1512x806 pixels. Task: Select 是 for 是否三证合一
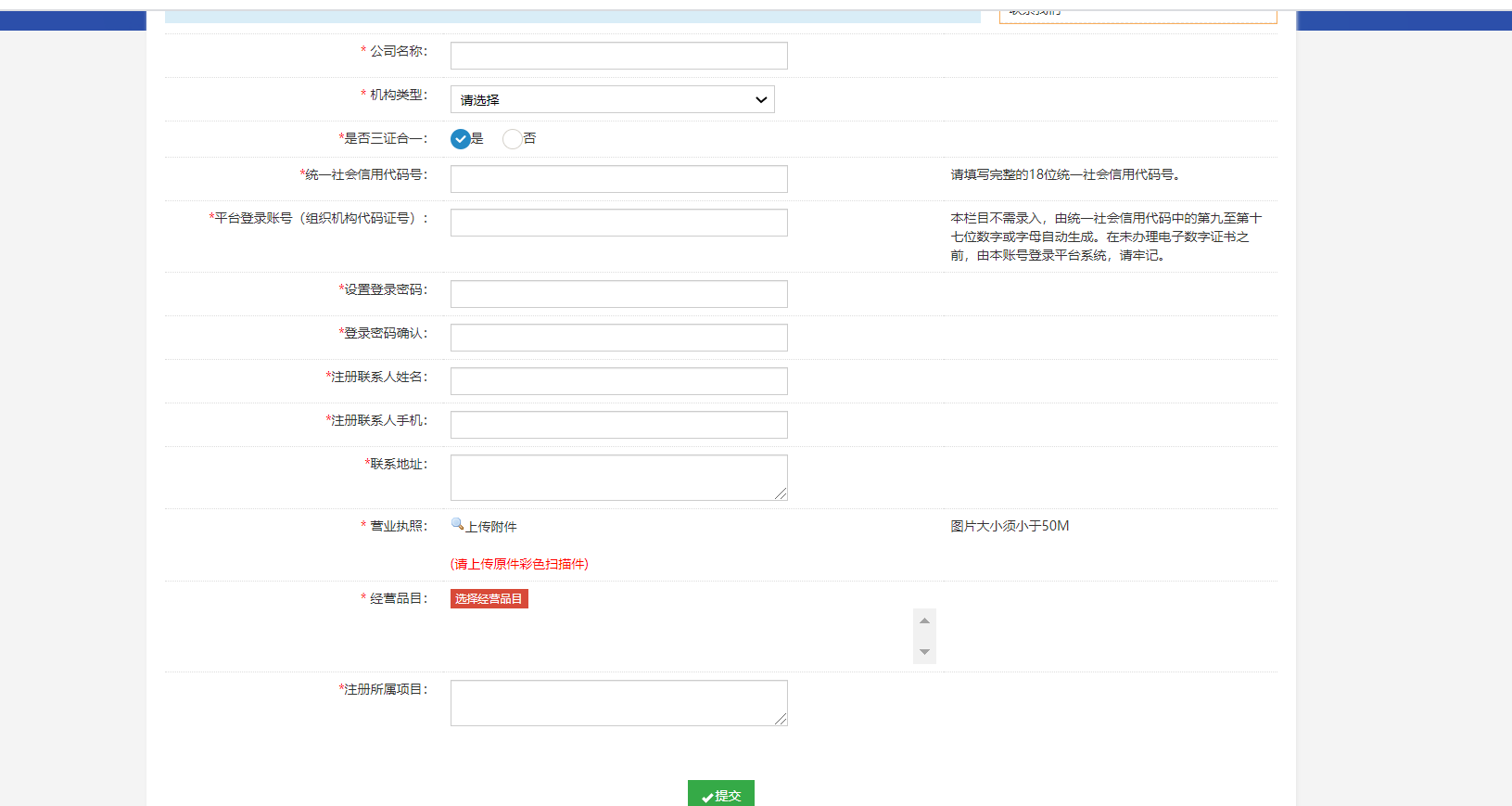(x=461, y=139)
